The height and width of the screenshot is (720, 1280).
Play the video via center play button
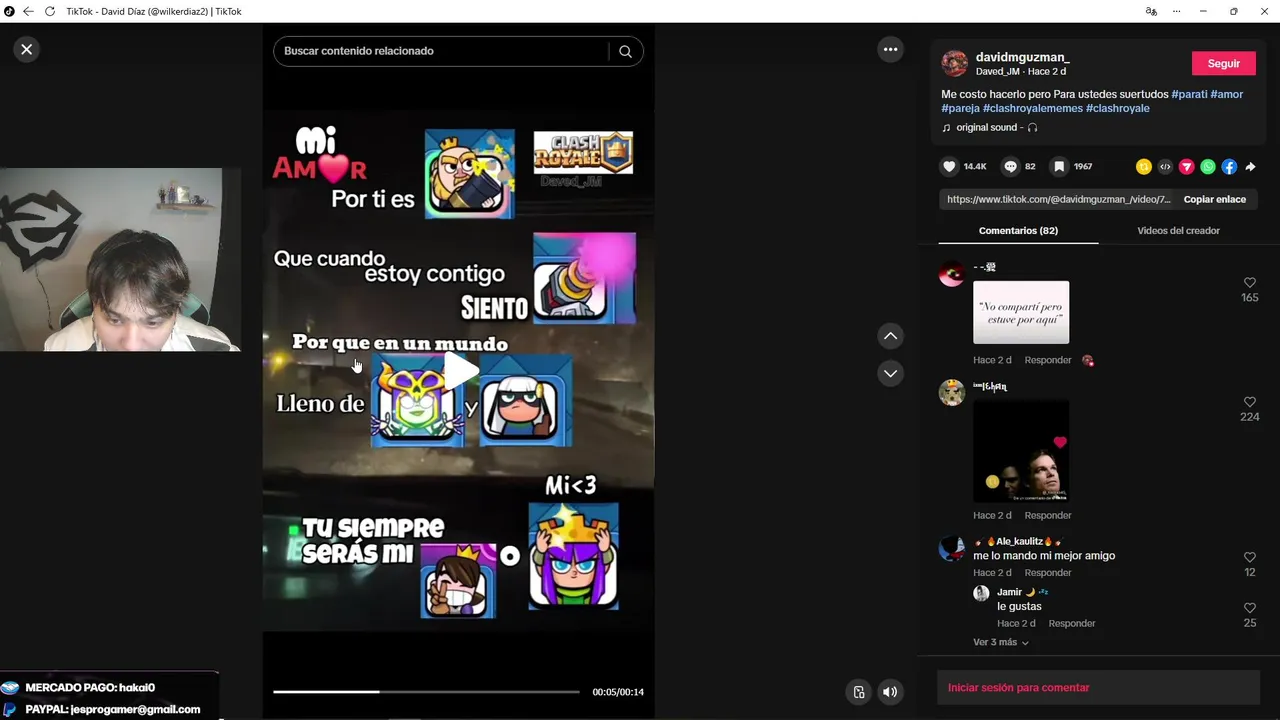pos(460,372)
